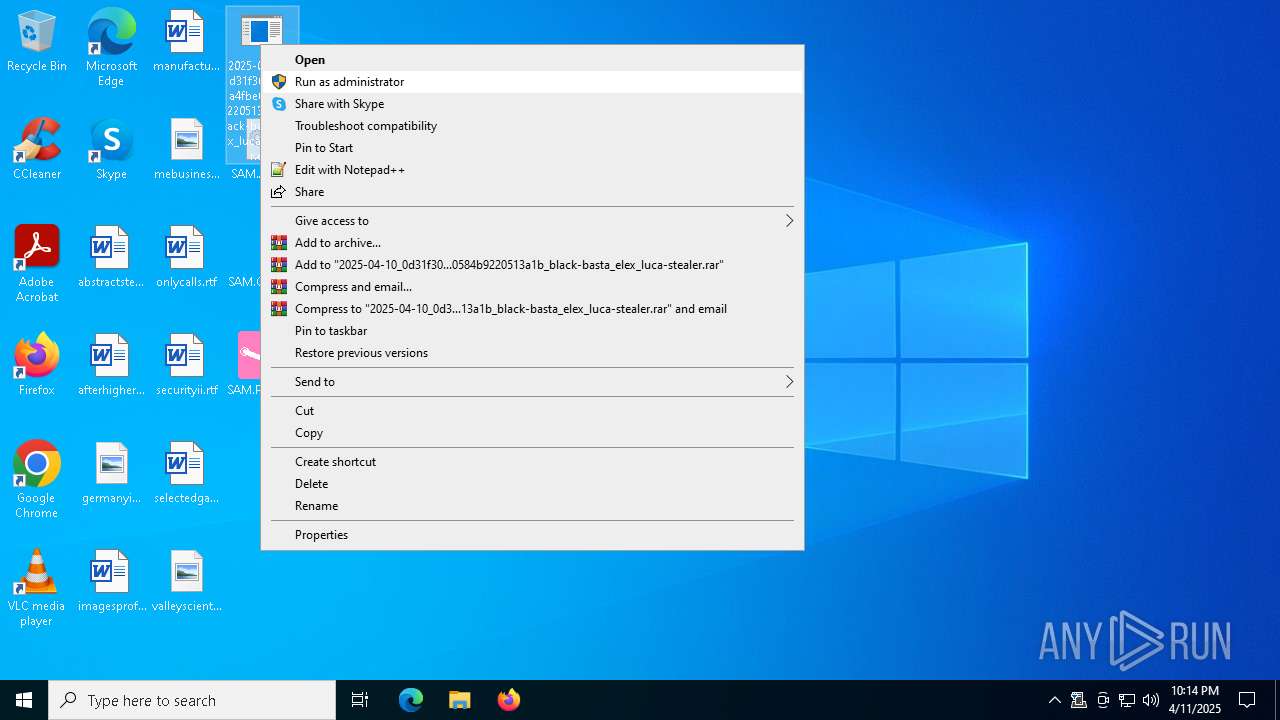The height and width of the screenshot is (720, 1280).
Task: Open the Action Center notifications icon
Action: 1247,700
